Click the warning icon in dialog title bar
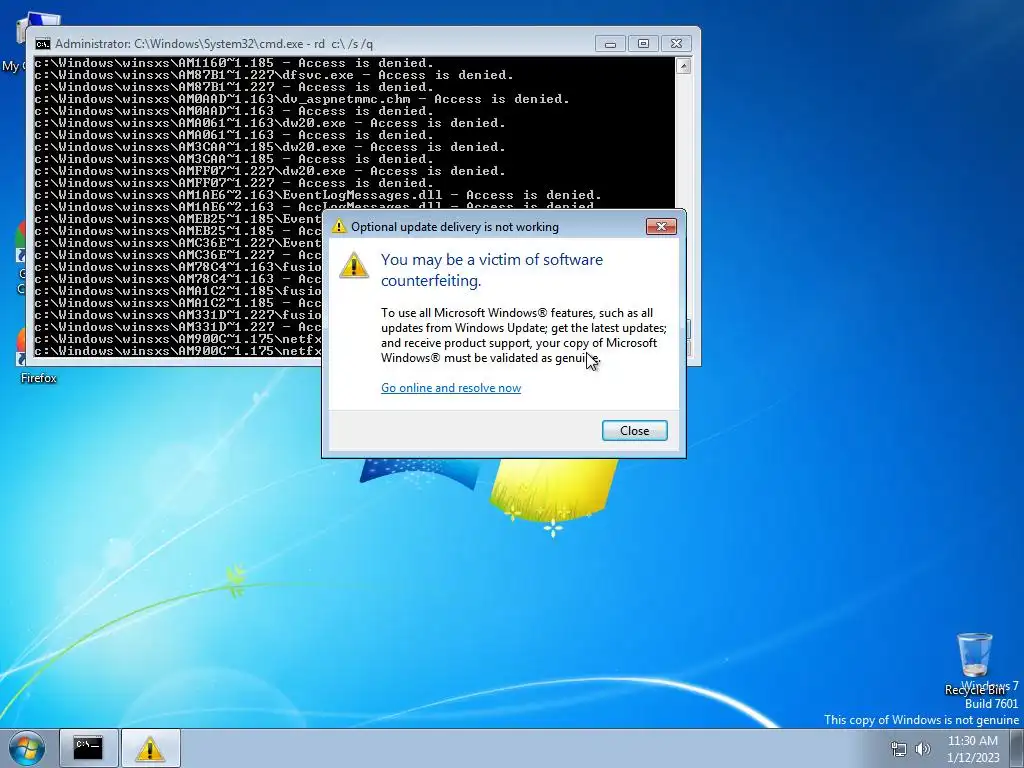 coord(338,227)
